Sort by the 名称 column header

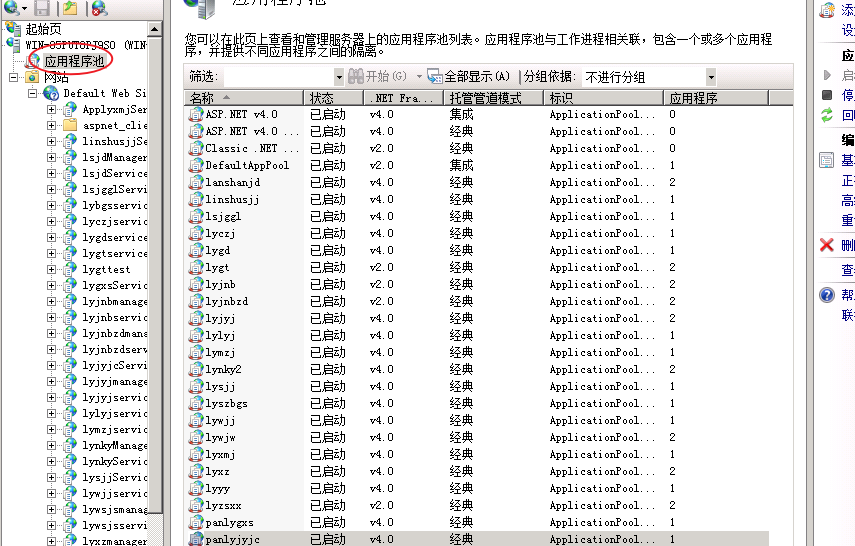pyautogui.click(x=244, y=98)
